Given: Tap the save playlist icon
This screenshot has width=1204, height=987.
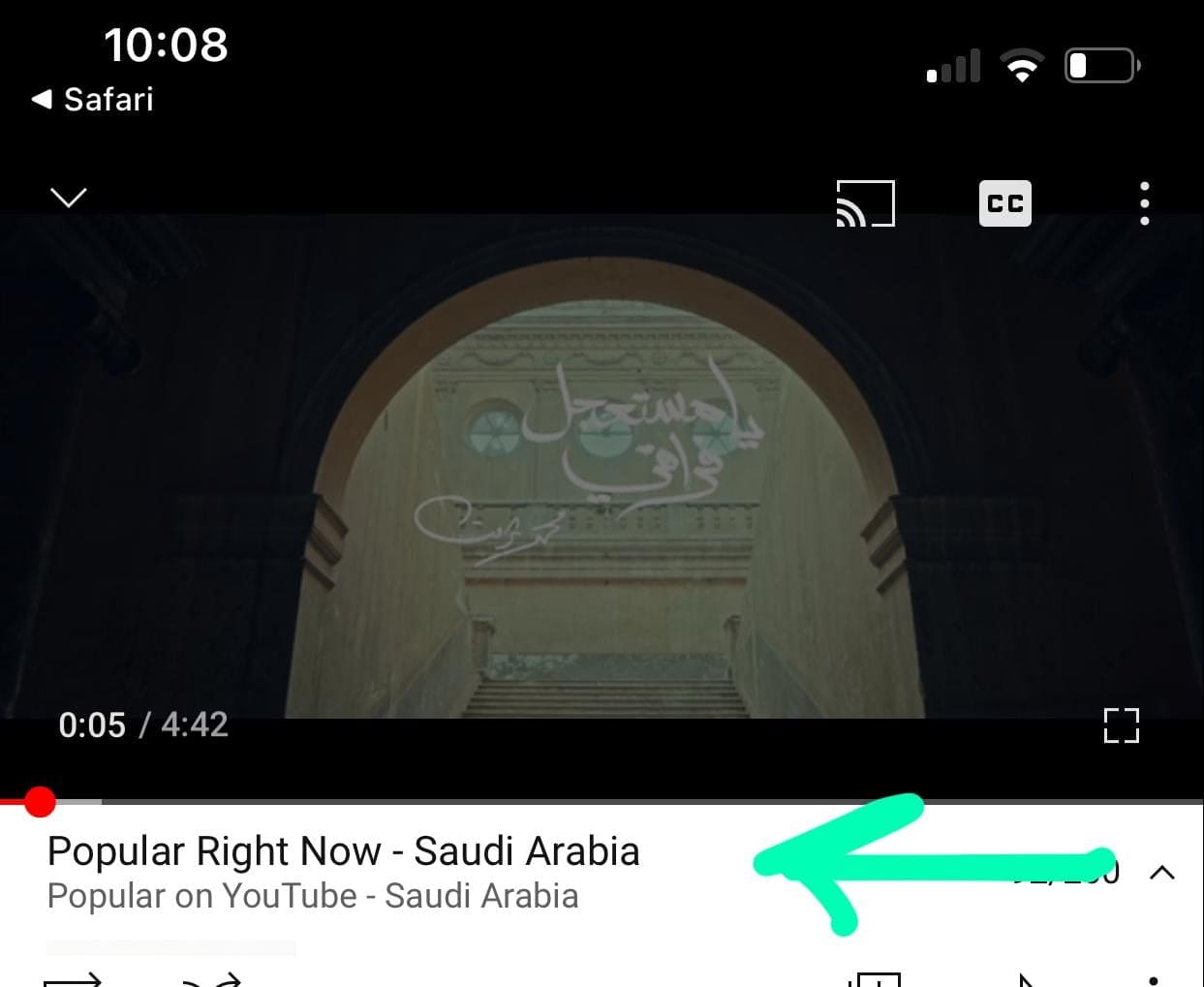Looking at the screenshot, I should 875,979.
